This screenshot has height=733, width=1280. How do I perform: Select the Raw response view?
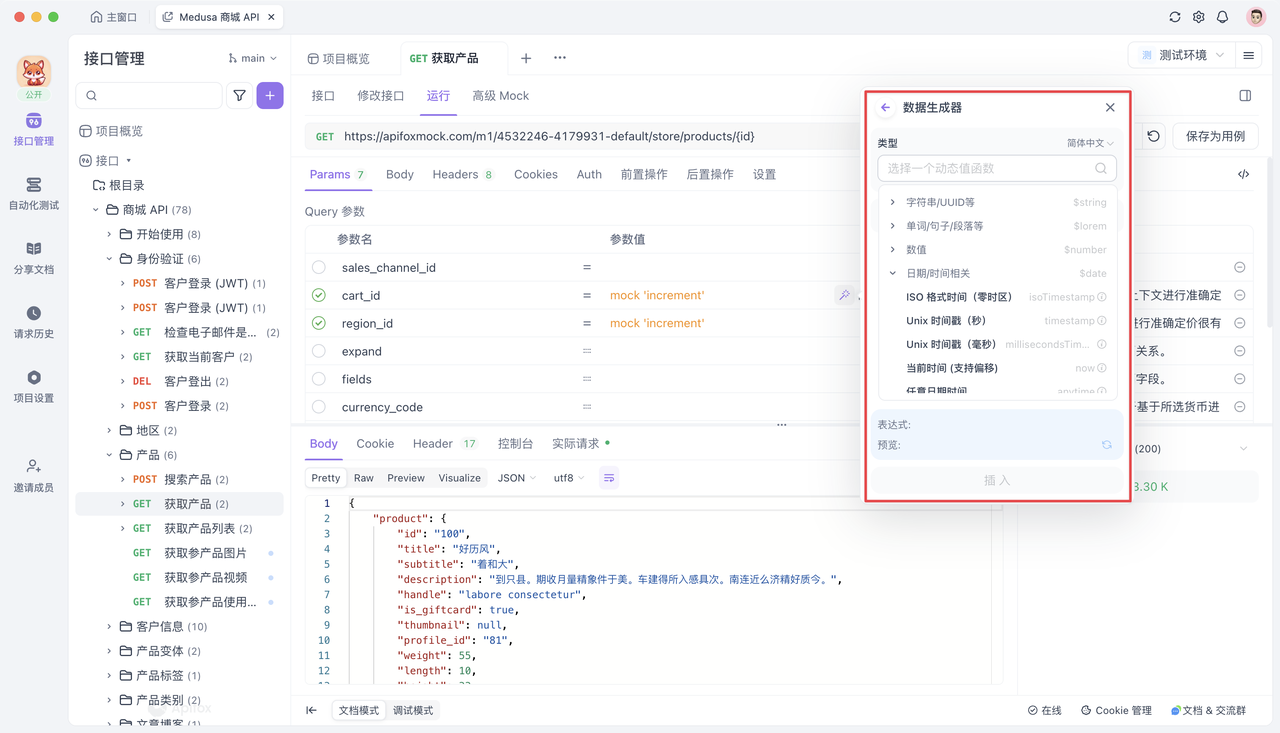(364, 478)
